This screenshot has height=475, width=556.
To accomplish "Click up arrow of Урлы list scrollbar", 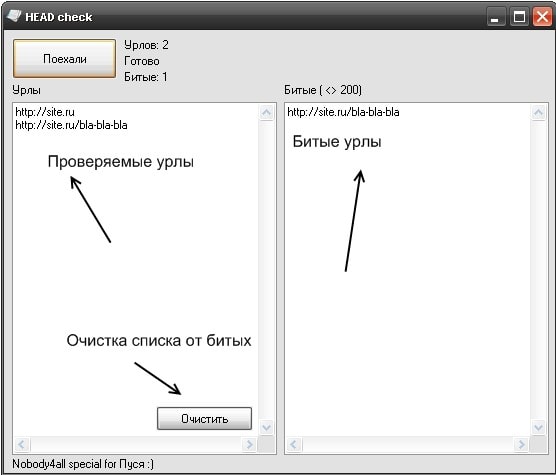I will pyautogui.click(x=266, y=113).
